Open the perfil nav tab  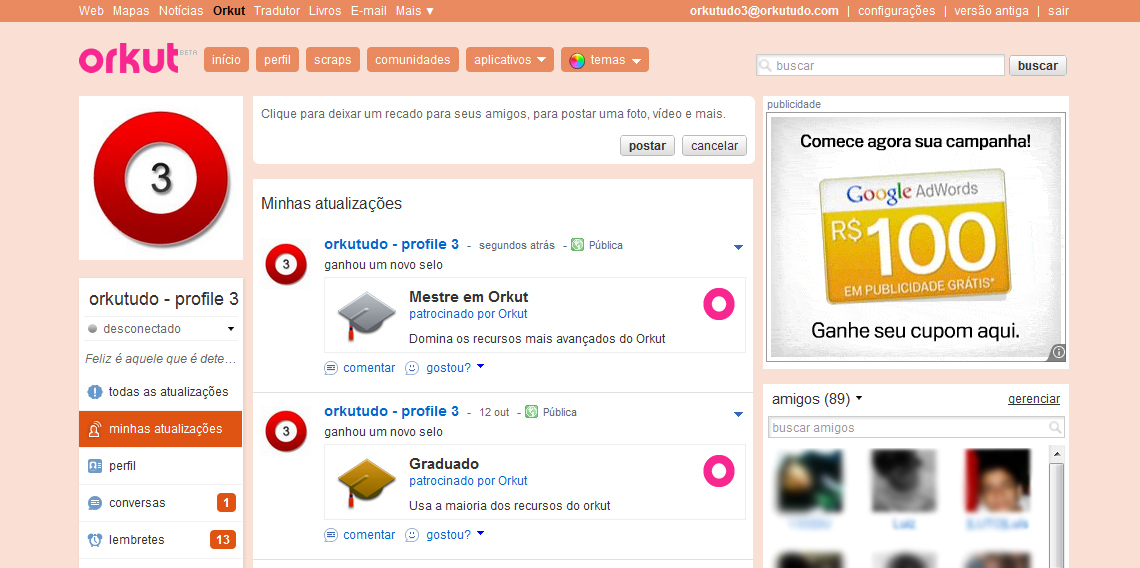click(x=277, y=60)
